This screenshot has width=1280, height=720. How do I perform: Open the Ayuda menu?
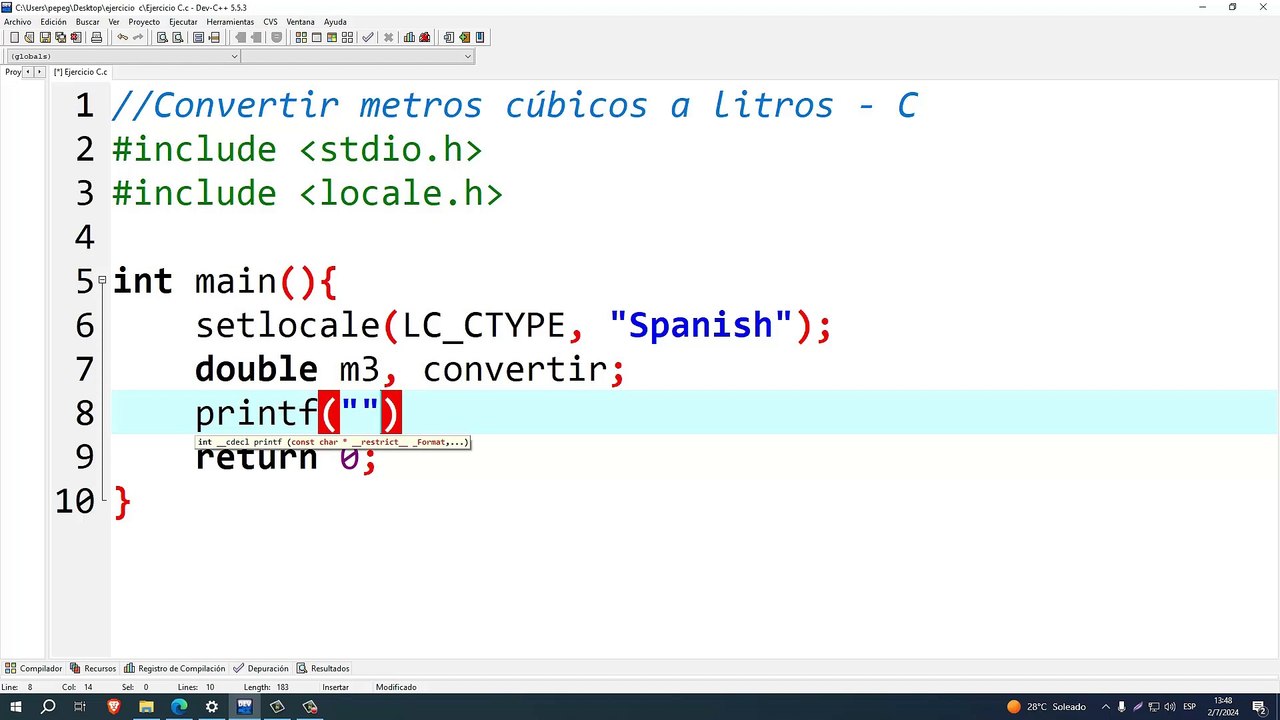[x=335, y=21]
